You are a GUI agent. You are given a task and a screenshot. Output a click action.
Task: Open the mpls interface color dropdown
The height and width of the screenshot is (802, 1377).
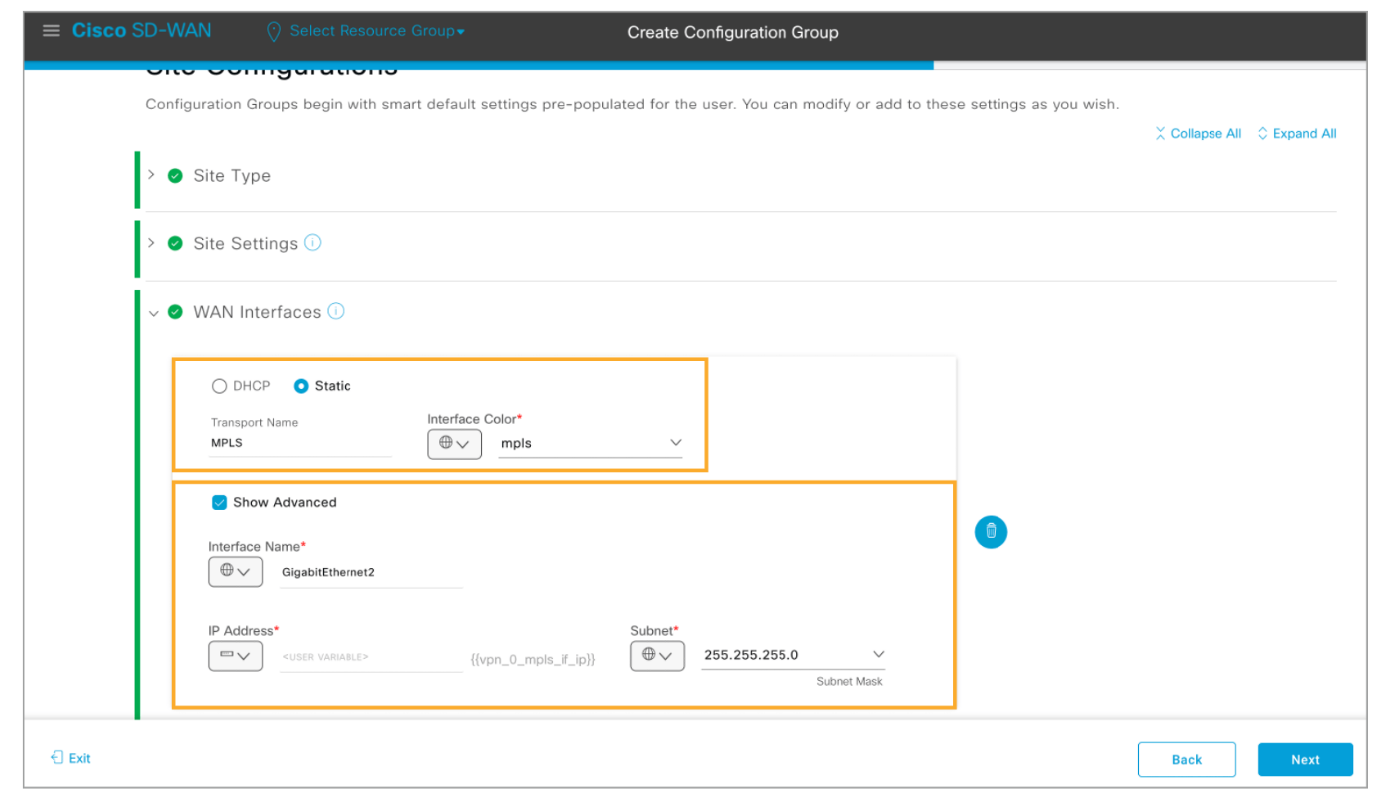[x=590, y=443]
